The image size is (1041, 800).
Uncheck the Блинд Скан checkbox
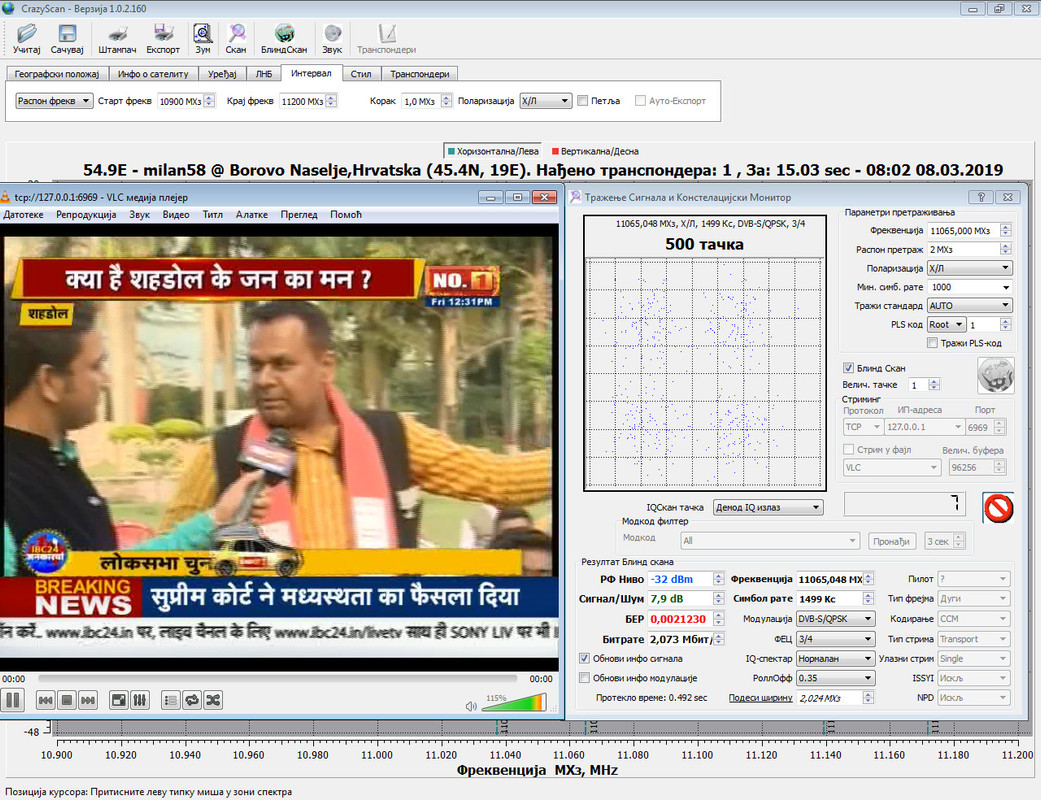848,368
